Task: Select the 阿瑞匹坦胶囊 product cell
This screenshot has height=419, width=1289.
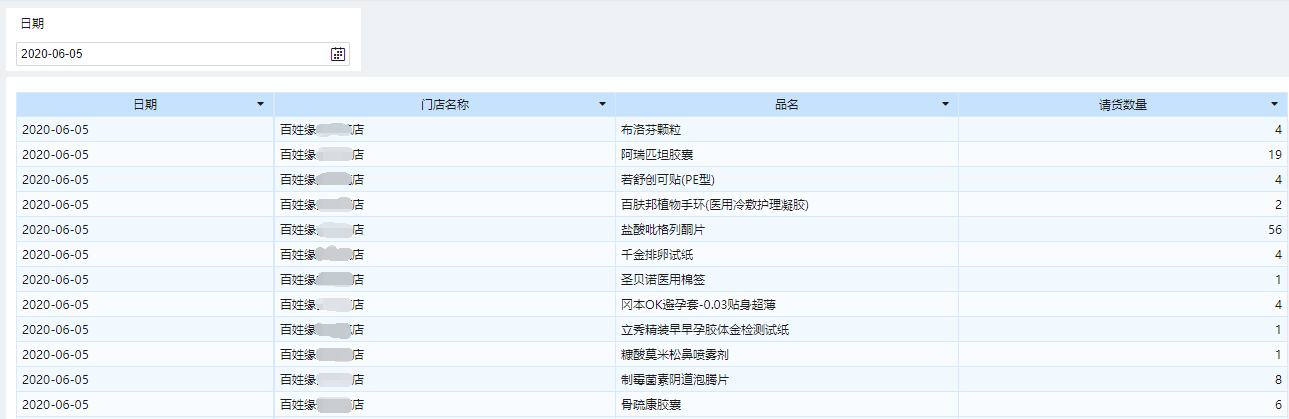Action: 787,154
